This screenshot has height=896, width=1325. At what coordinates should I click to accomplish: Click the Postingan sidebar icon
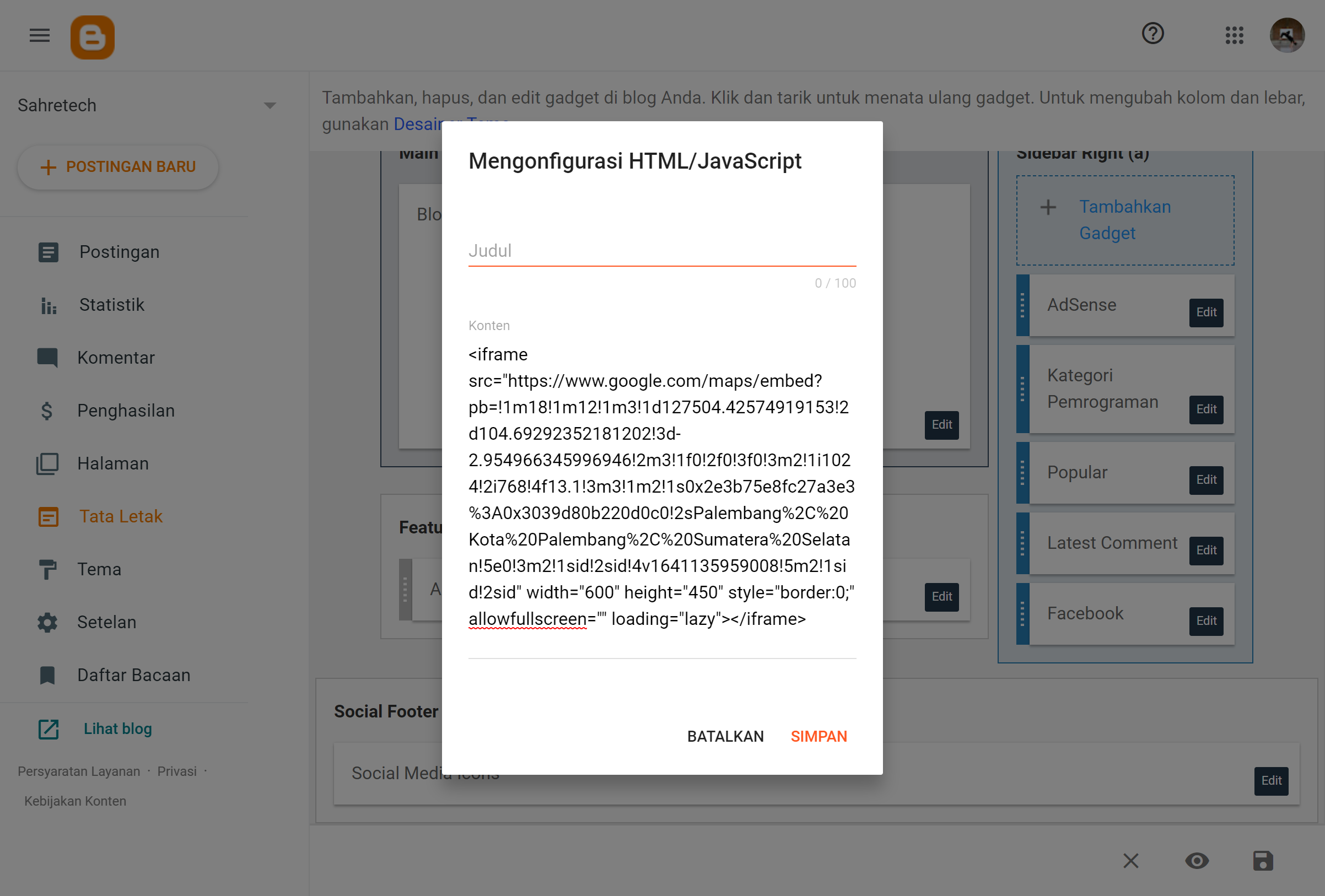coord(47,252)
